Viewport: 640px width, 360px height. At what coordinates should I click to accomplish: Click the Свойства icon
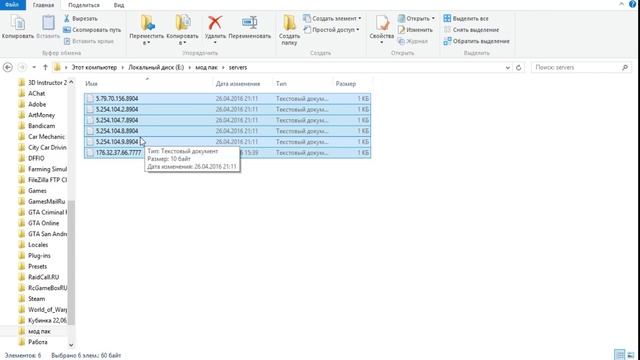[382, 24]
